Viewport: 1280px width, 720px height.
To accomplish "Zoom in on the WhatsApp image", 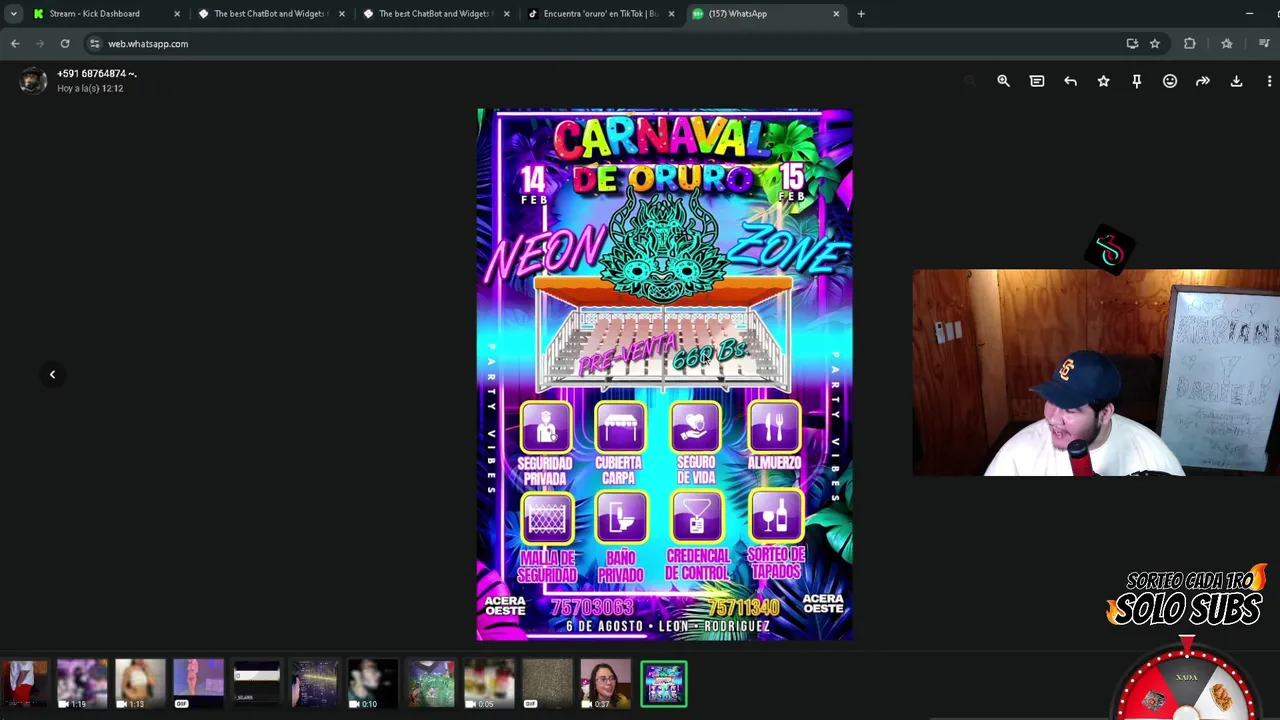I will (1003, 81).
